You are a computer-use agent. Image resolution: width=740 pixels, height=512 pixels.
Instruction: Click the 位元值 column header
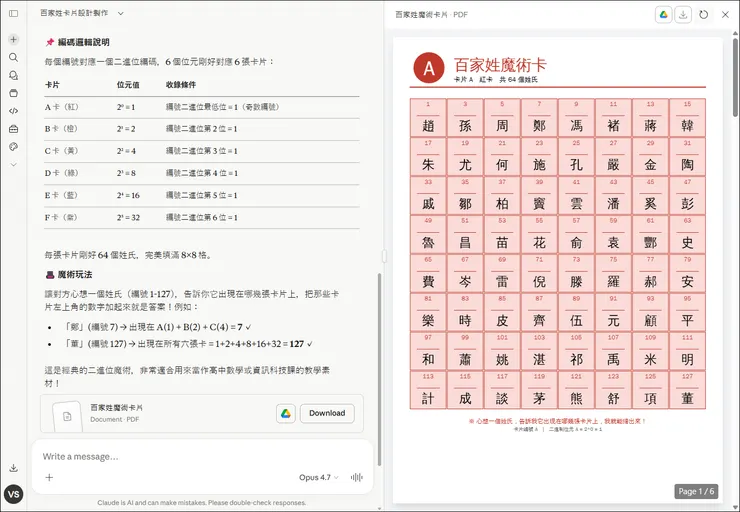128,85
